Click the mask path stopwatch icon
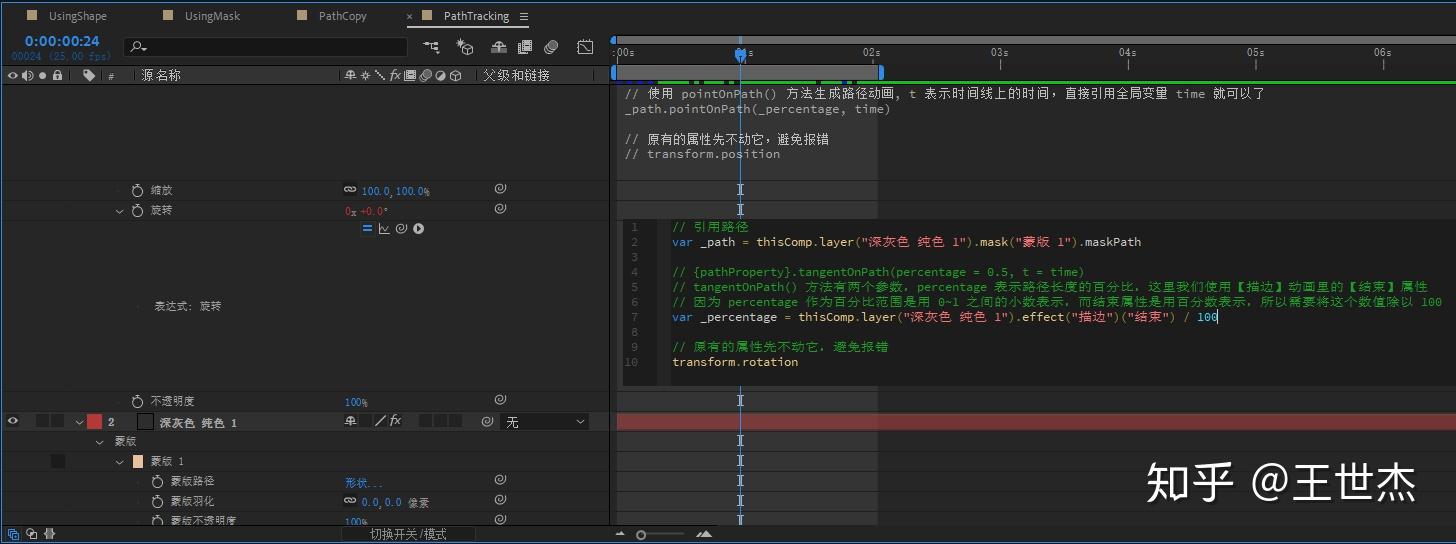The height and width of the screenshot is (544, 1456). (x=157, y=481)
